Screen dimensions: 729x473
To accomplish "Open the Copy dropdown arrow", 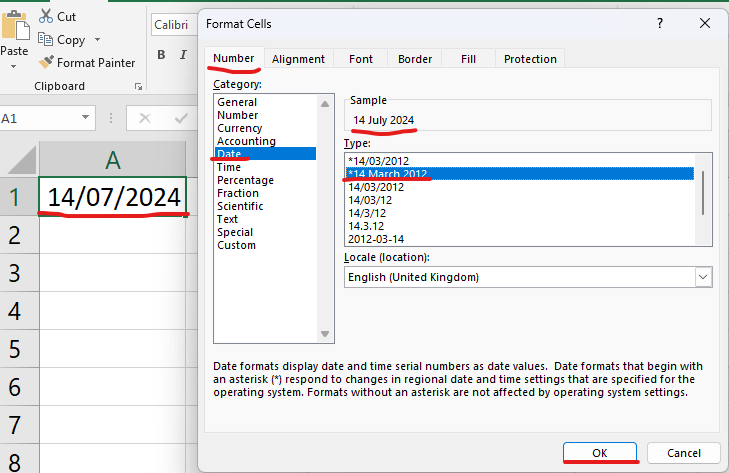I will tap(97, 40).
